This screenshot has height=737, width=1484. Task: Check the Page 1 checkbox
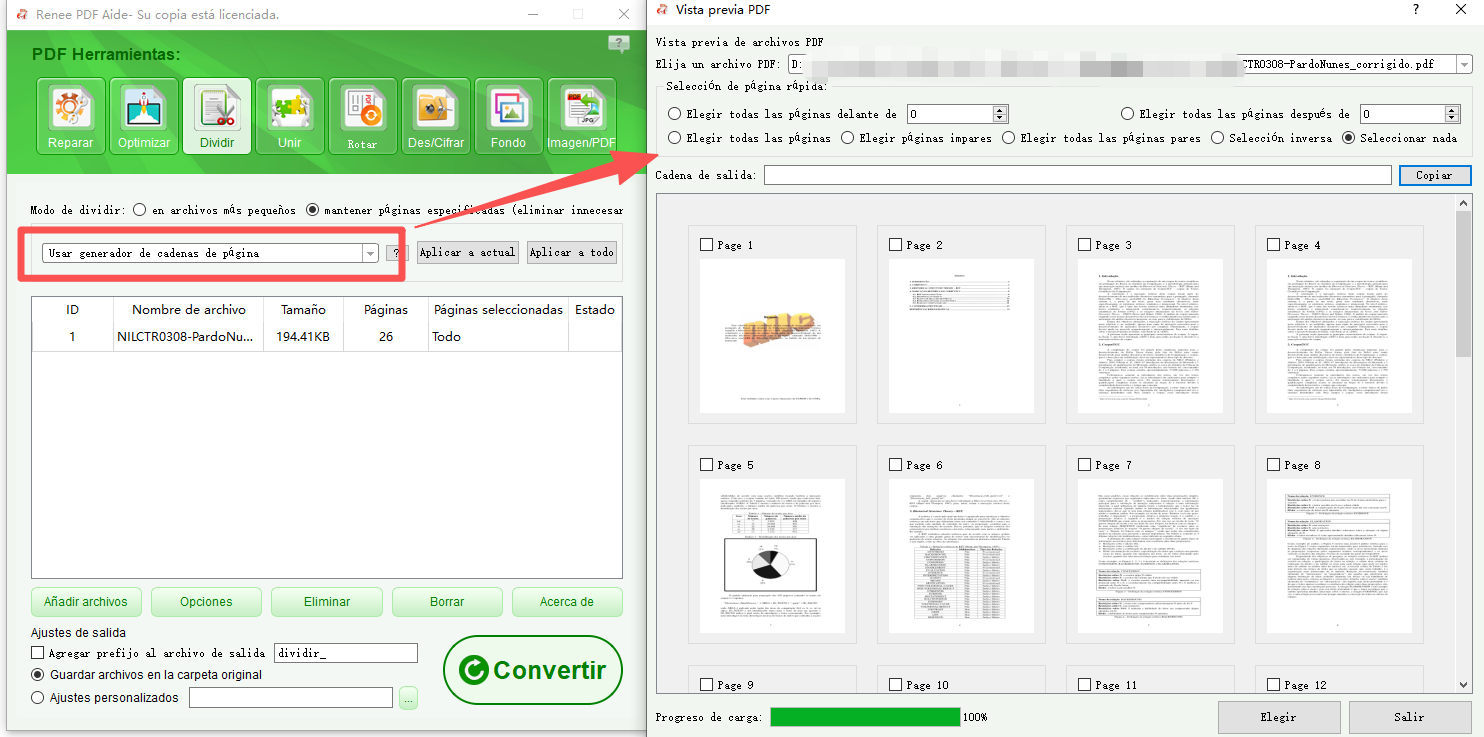(x=707, y=245)
